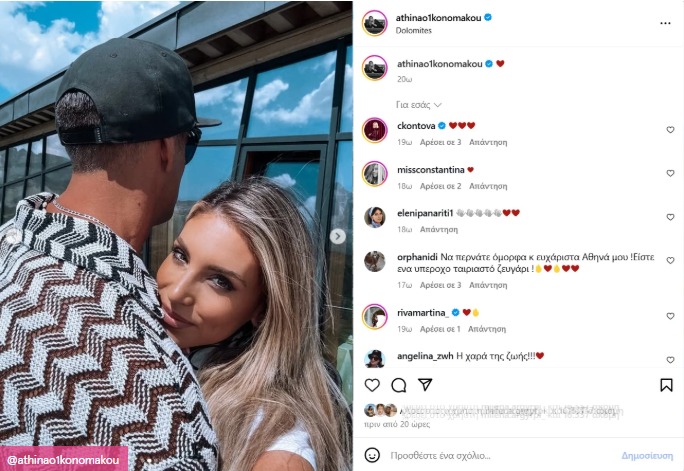The image size is (684, 471).
Task: Focus the 'Προσθέστε ένα σχόλιο' comment field
Action: (x=502, y=456)
